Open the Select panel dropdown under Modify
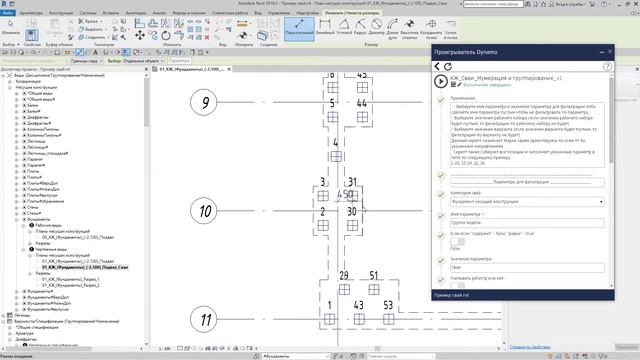Viewport: 640px width, 360px height. tap(11, 44)
